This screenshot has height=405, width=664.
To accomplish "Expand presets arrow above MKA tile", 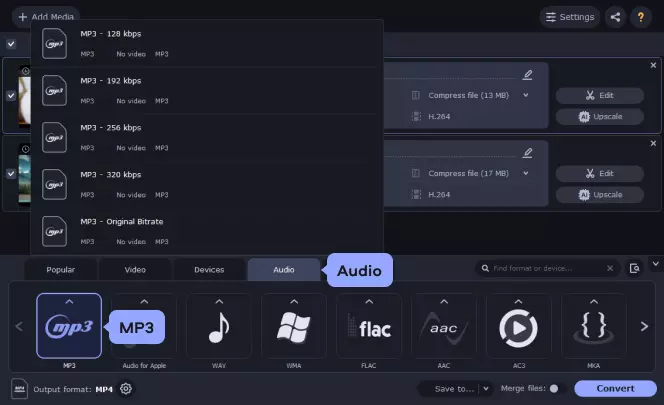I will [594, 302].
